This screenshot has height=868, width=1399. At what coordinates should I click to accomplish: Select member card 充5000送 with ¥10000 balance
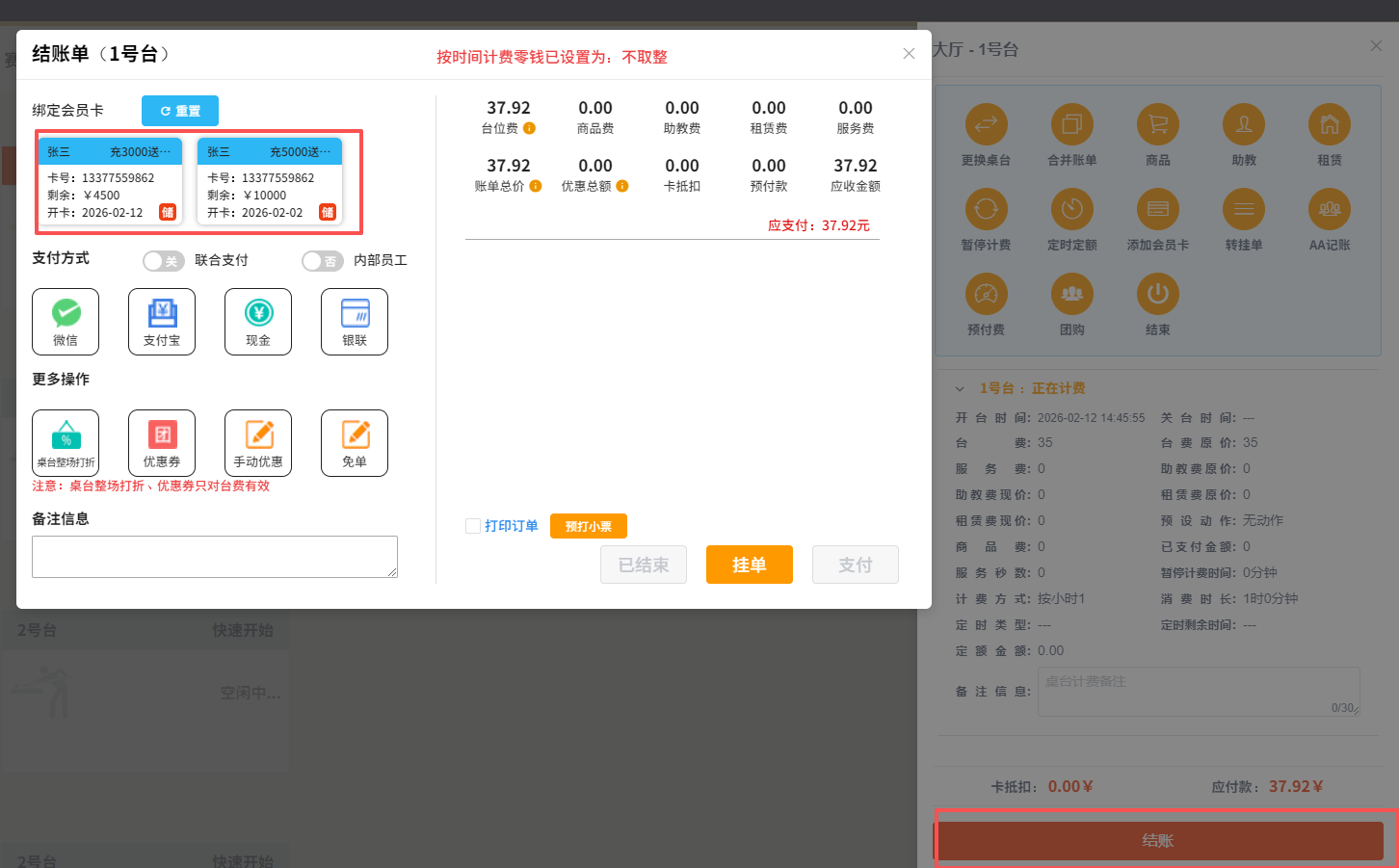point(270,180)
